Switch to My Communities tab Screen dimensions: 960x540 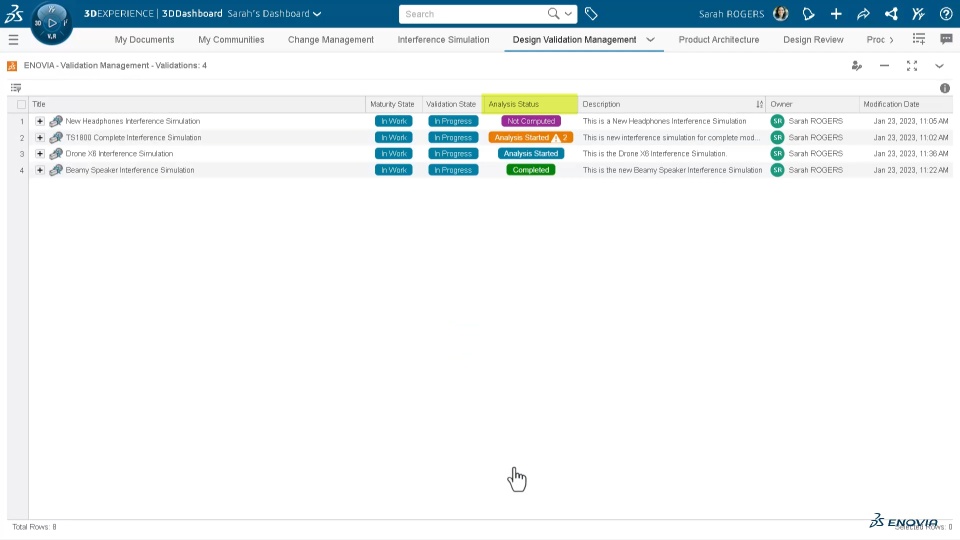pyautogui.click(x=231, y=40)
